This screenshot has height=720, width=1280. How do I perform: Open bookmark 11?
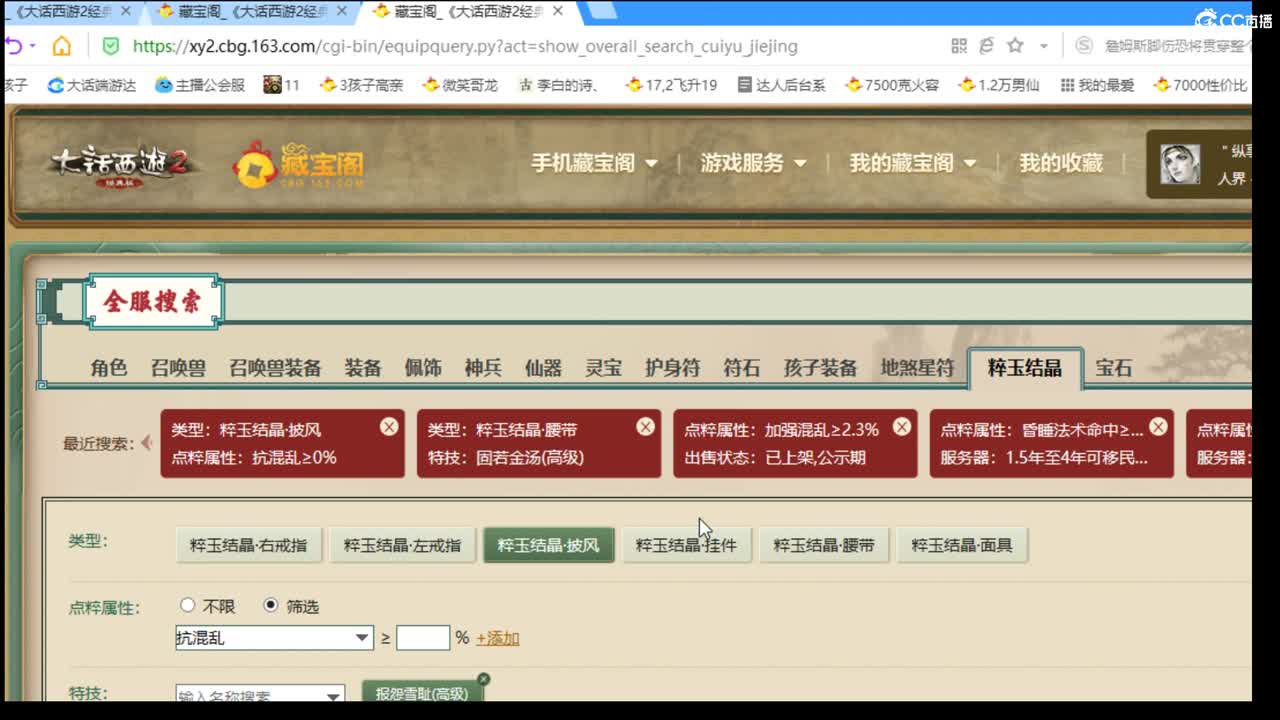coord(282,85)
